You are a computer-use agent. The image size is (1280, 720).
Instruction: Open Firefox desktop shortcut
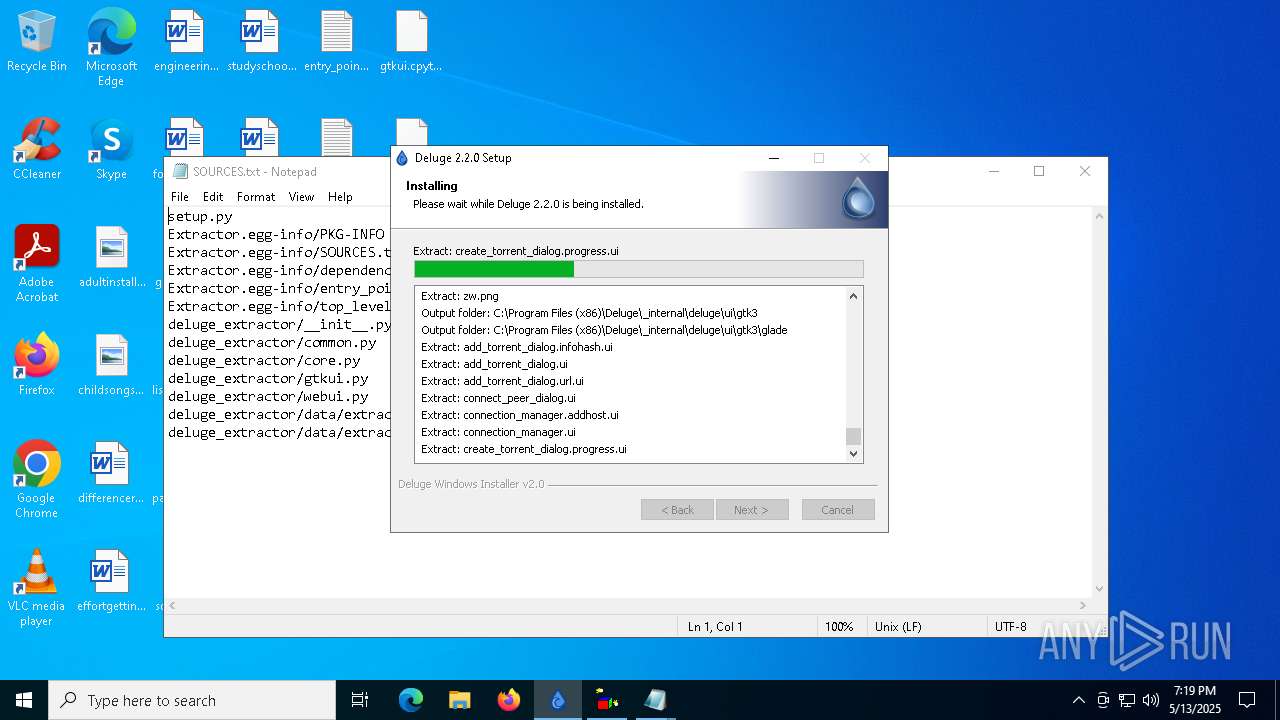coord(37,365)
